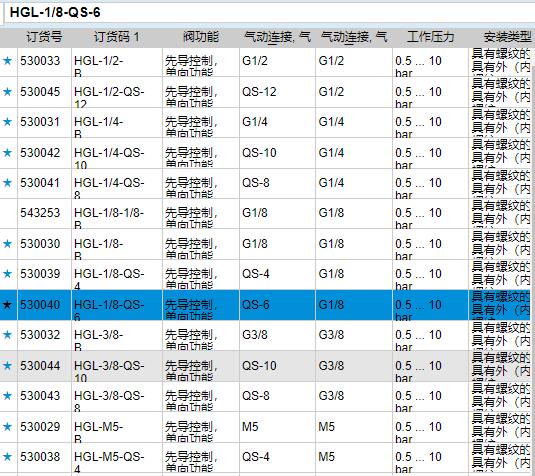Click order code HGL-1/8-1/8-B
The width and height of the screenshot is (535, 476).
109,217
